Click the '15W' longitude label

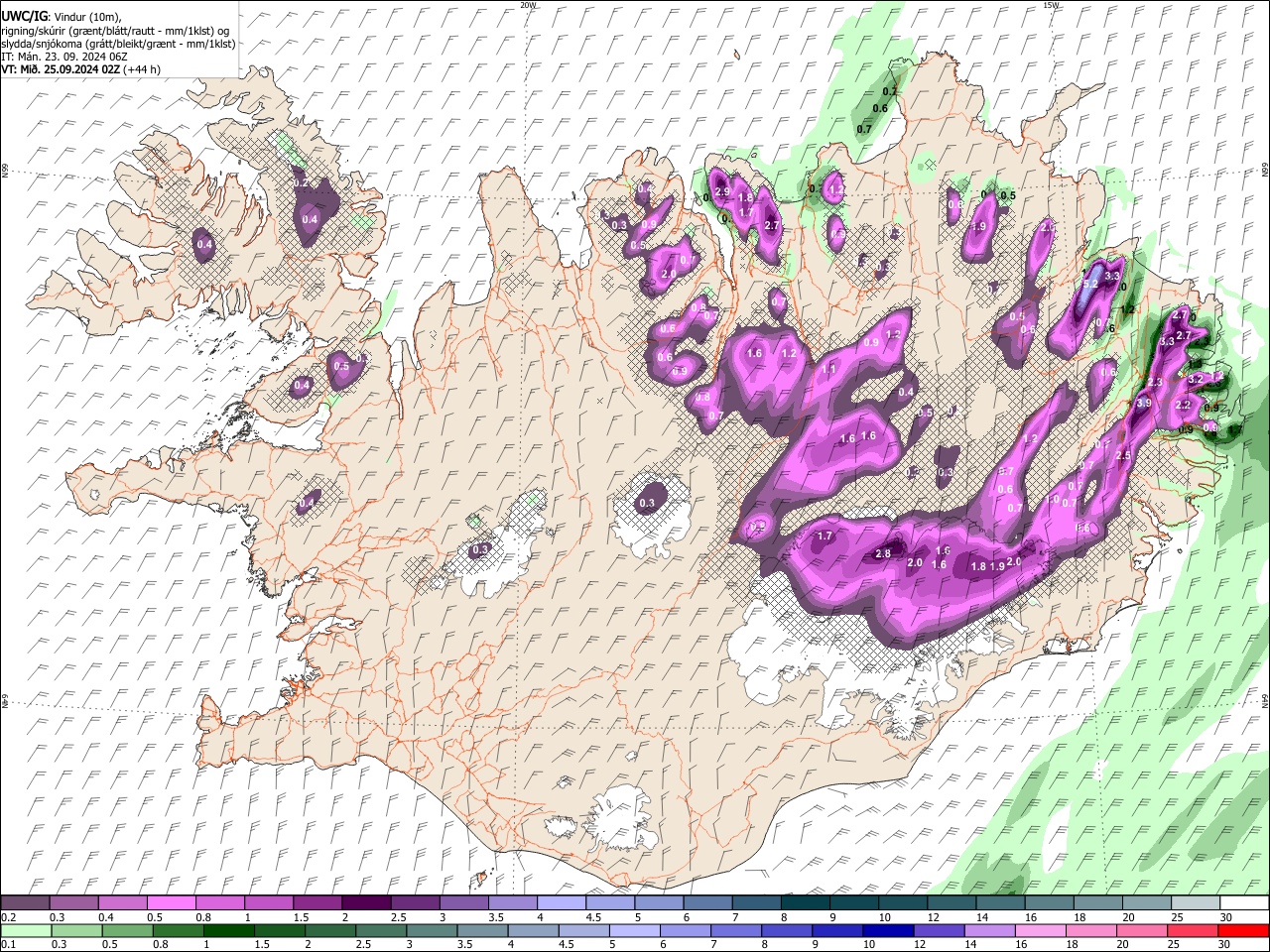[1051, 5]
